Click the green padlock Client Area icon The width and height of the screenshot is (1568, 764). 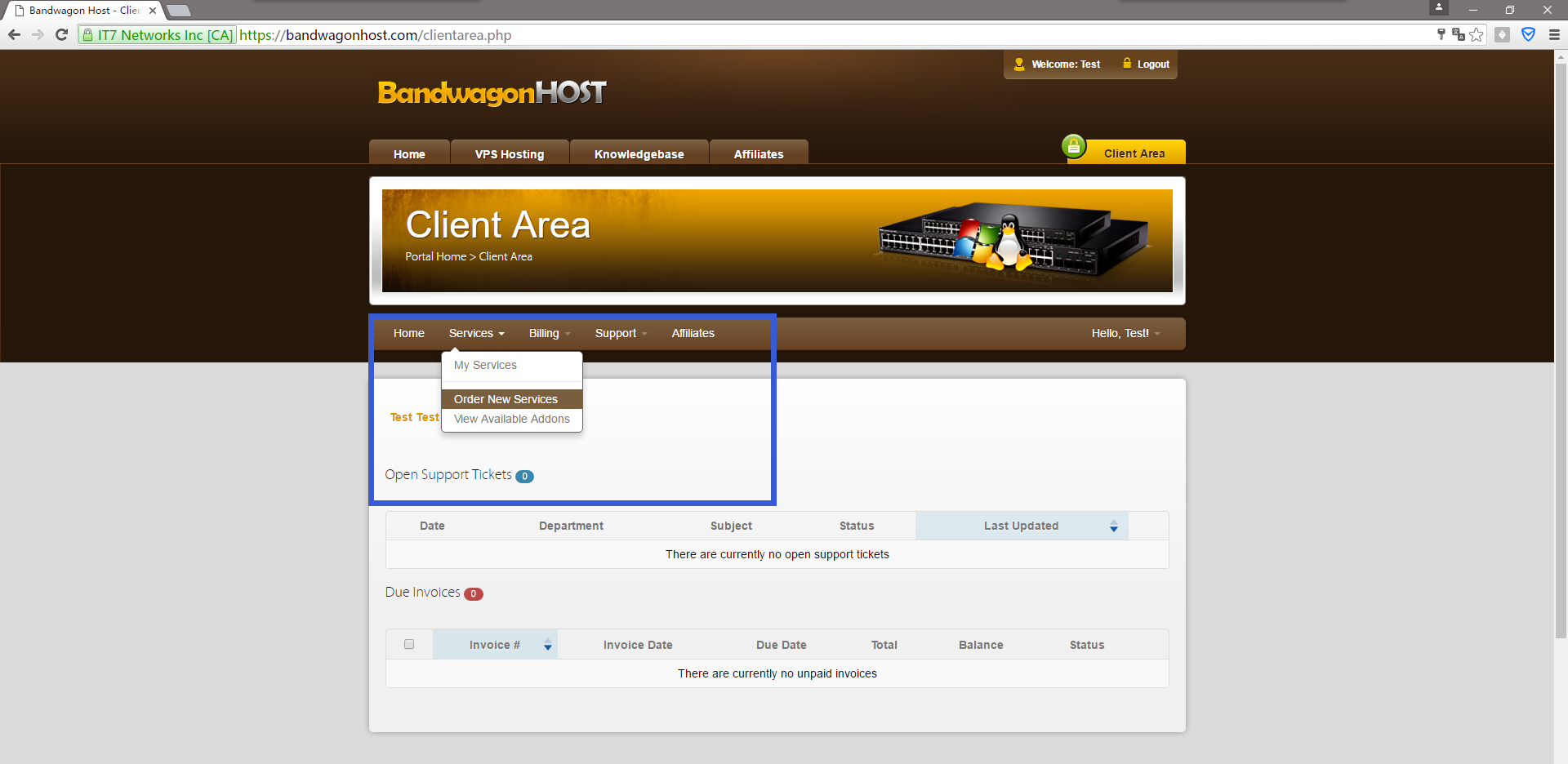coord(1073,147)
